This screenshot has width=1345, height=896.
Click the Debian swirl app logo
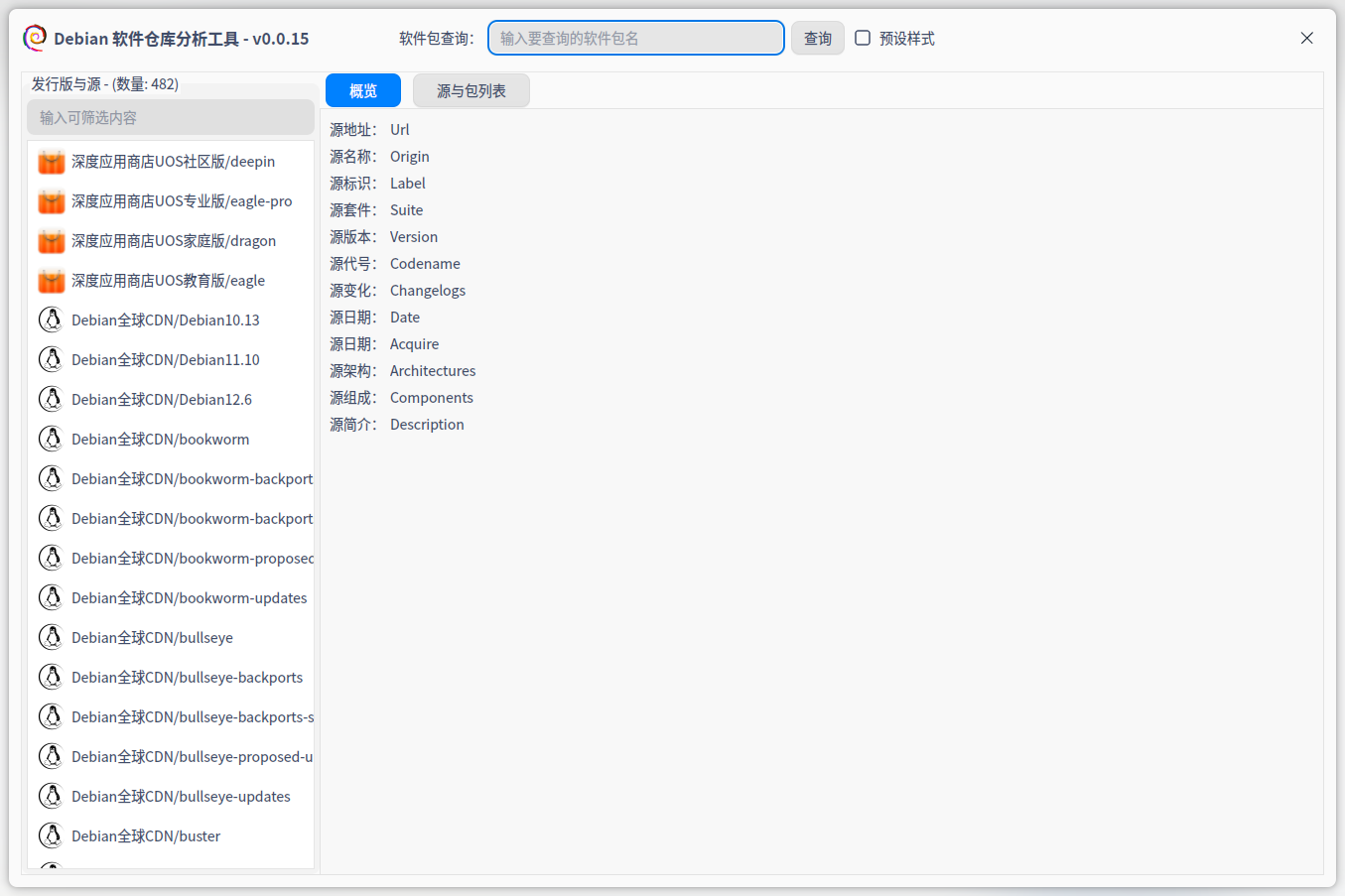(x=35, y=38)
